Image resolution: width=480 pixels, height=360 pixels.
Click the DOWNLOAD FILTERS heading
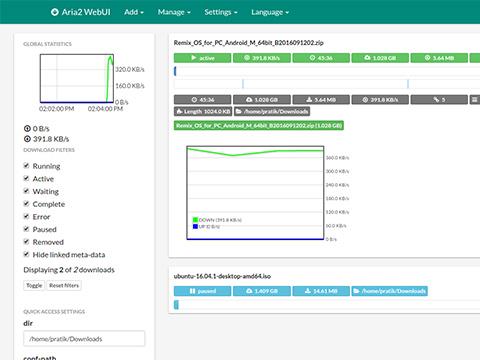click(x=49, y=150)
